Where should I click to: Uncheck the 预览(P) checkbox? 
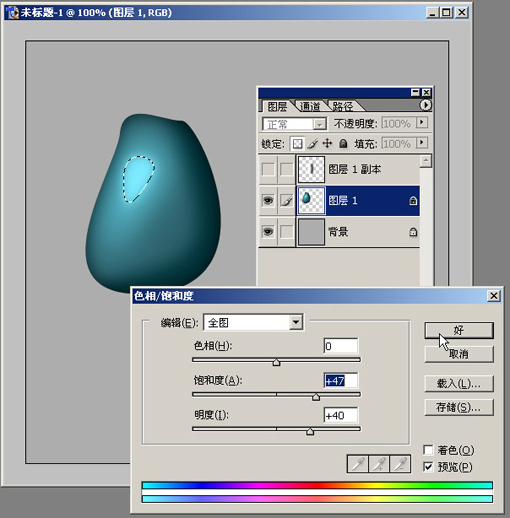coord(428,467)
